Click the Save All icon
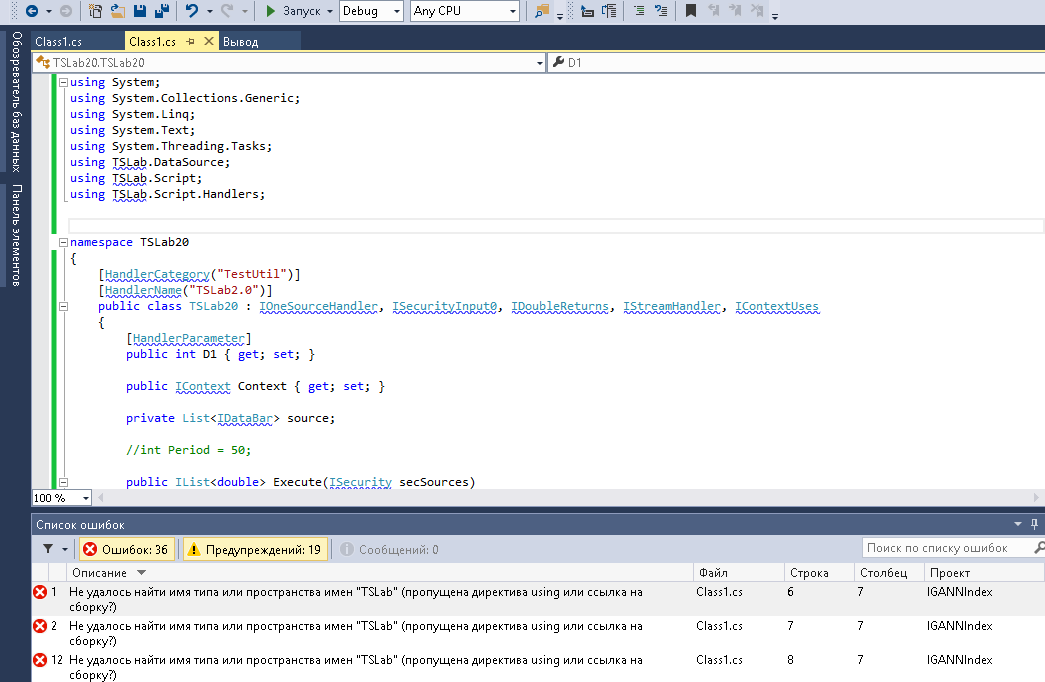 160,11
